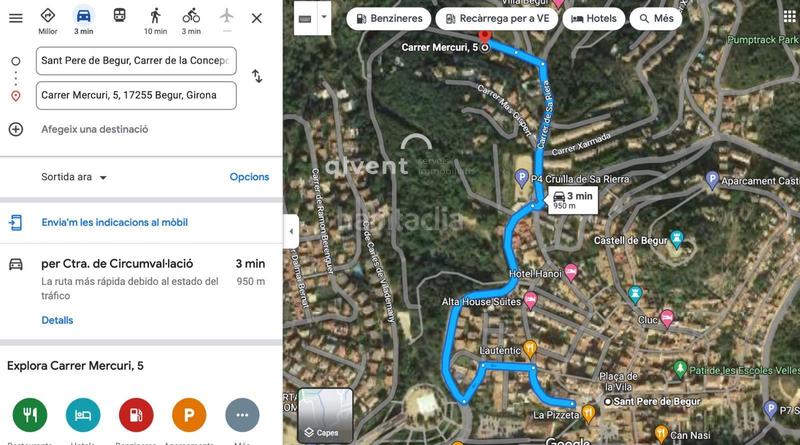Select the Millor travel mode tab

[x=47, y=21]
